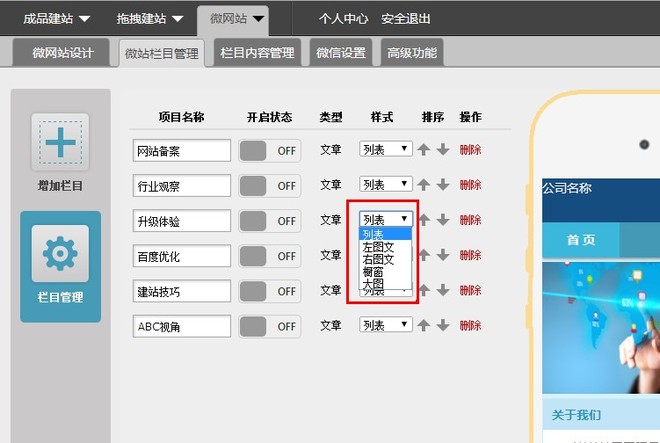The image size is (660, 443).
Task: Move 行业观察 row up with arrow
Action: 424,185
